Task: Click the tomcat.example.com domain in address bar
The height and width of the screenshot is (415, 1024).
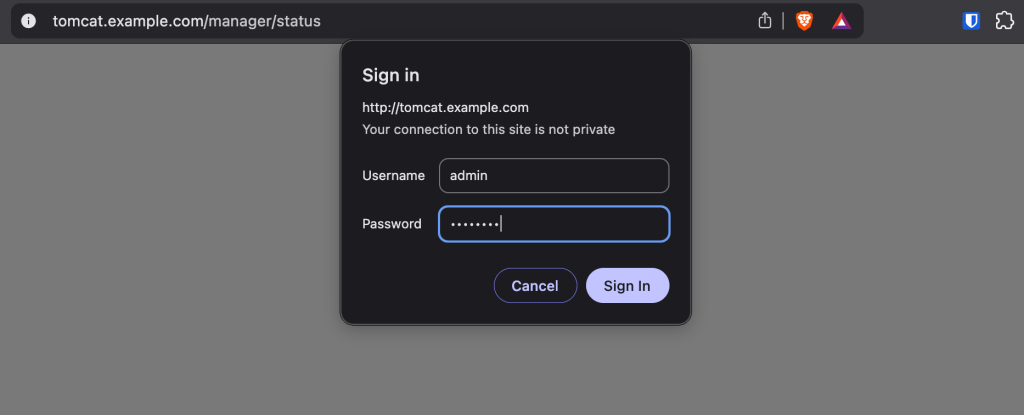Action: 127,21
